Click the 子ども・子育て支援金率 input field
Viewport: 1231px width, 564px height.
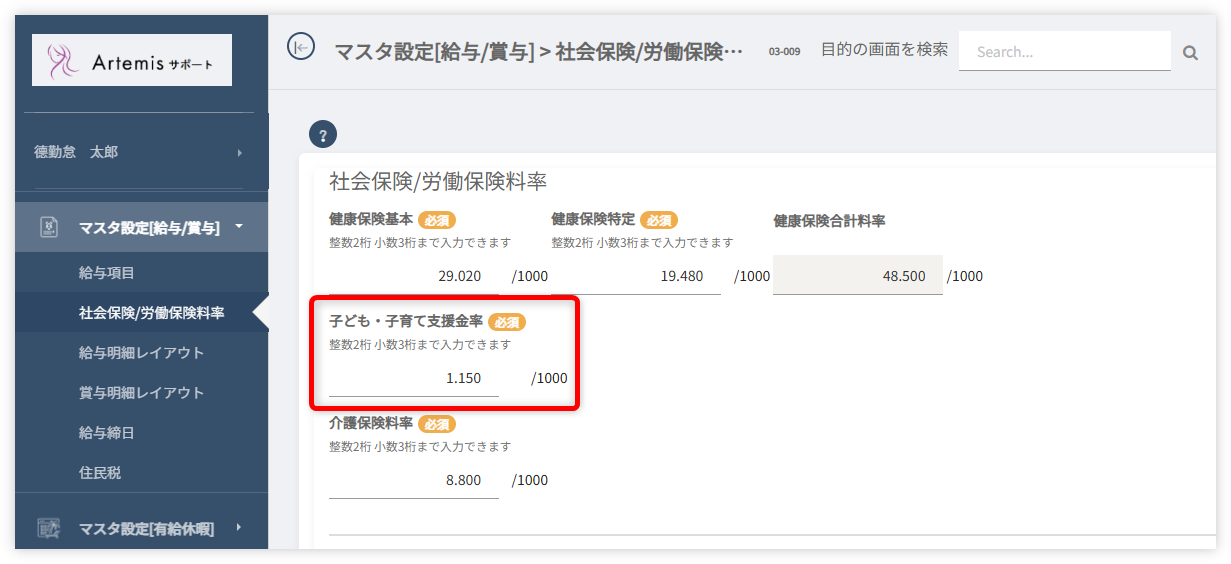pos(414,379)
